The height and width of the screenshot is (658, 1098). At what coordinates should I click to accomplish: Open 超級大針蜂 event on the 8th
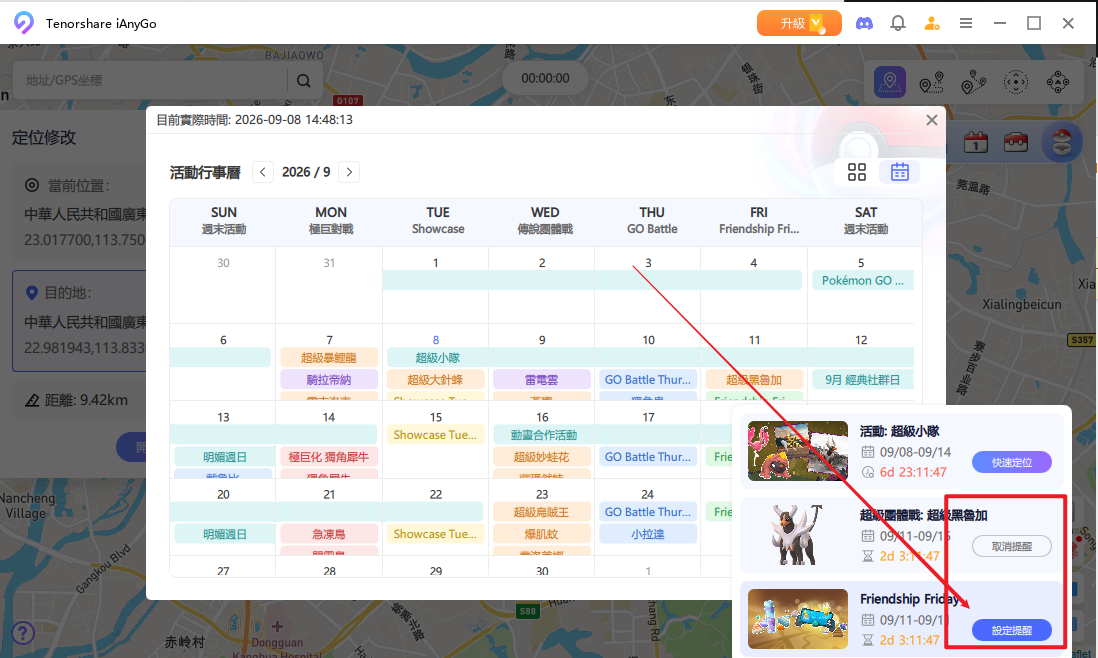tap(436, 379)
